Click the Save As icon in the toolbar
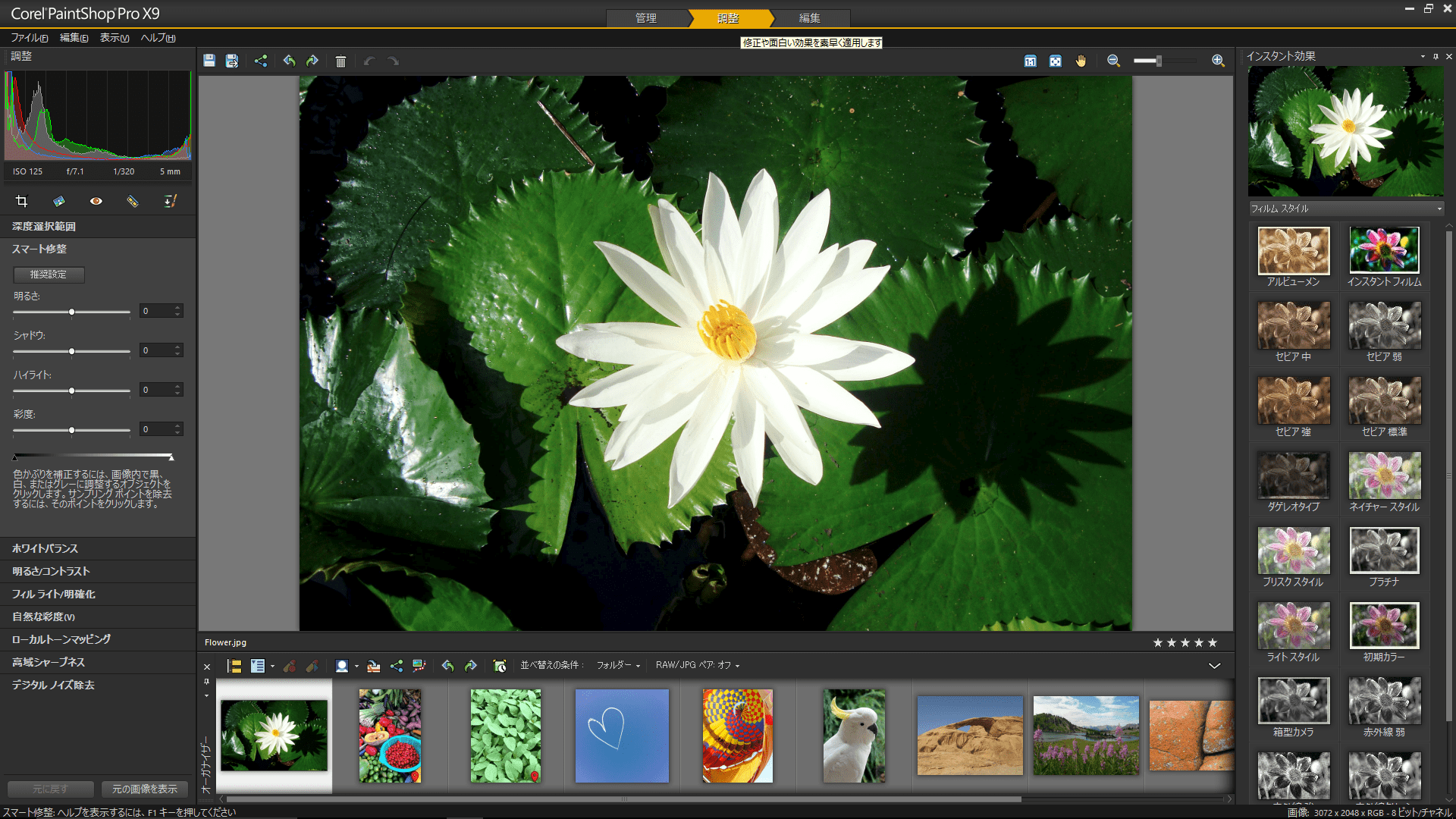Viewport: 1456px width, 819px height. [232, 61]
